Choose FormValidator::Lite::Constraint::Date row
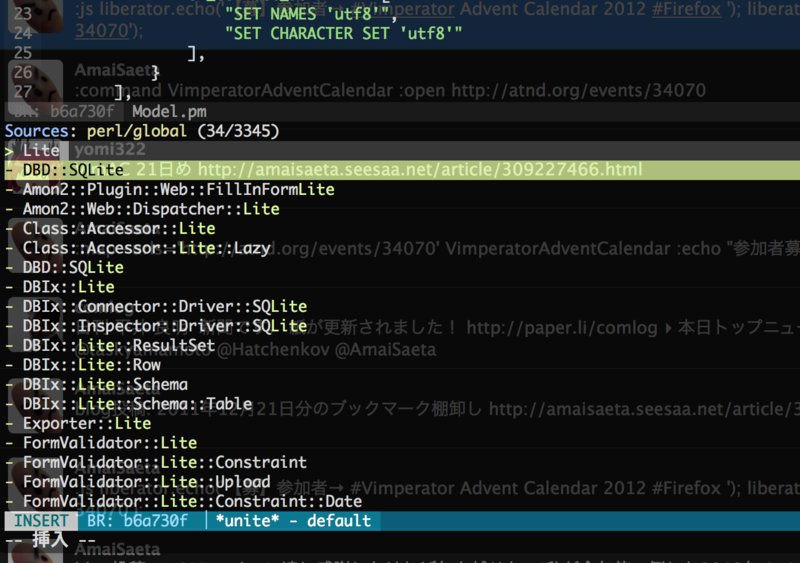800x563 pixels. click(192, 501)
